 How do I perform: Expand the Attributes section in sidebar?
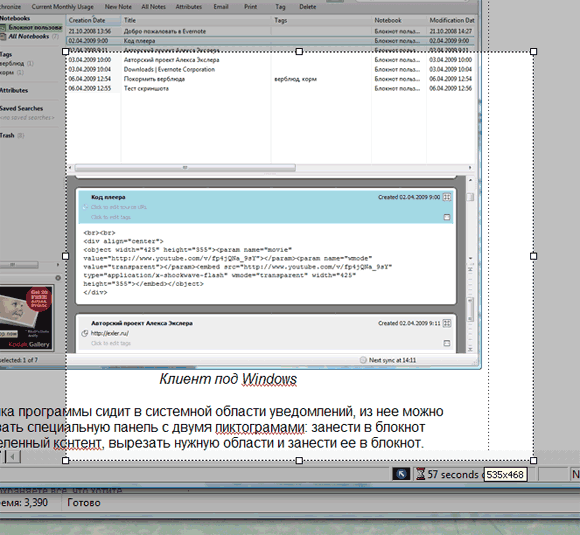(x=14, y=90)
